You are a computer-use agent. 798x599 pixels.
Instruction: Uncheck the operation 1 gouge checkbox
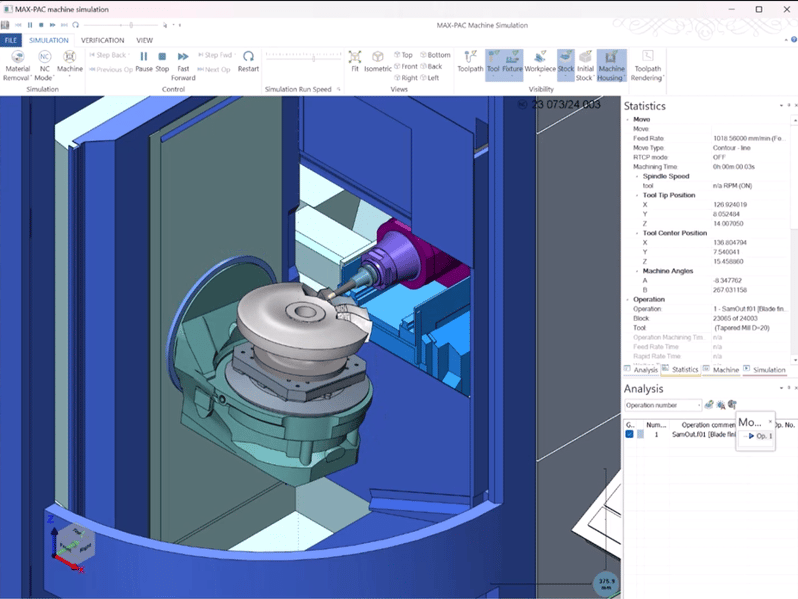pyautogui.click(x=630, y=435)
